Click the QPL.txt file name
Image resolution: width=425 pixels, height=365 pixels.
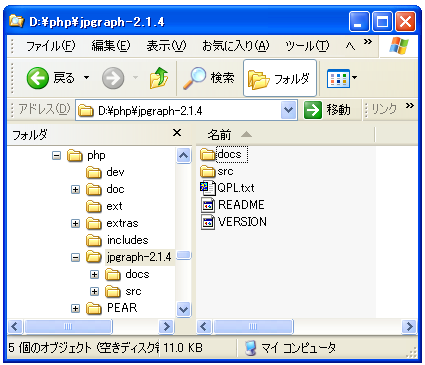(x=236, y=188)
